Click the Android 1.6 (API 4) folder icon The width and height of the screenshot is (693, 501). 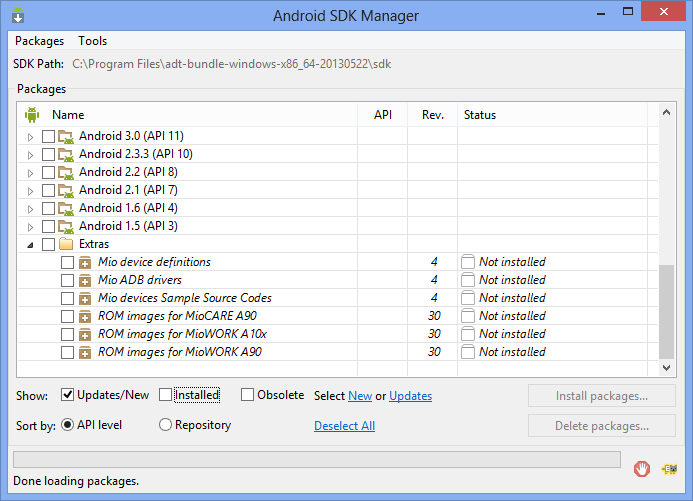pyautogui.click(x=66, y=209)
